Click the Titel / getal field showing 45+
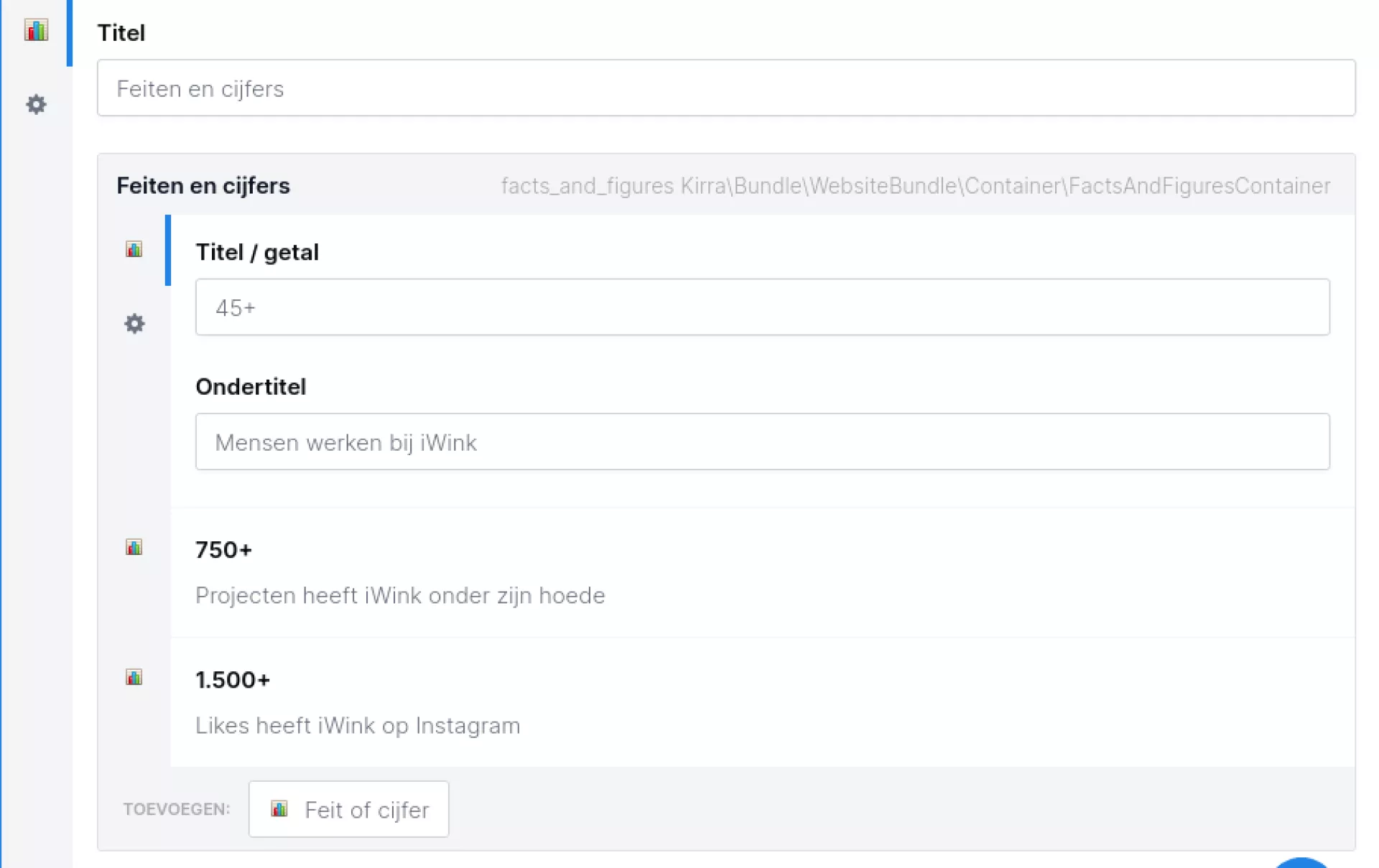This screenshot has width=1379, height=868. click(x=761, y=307)
